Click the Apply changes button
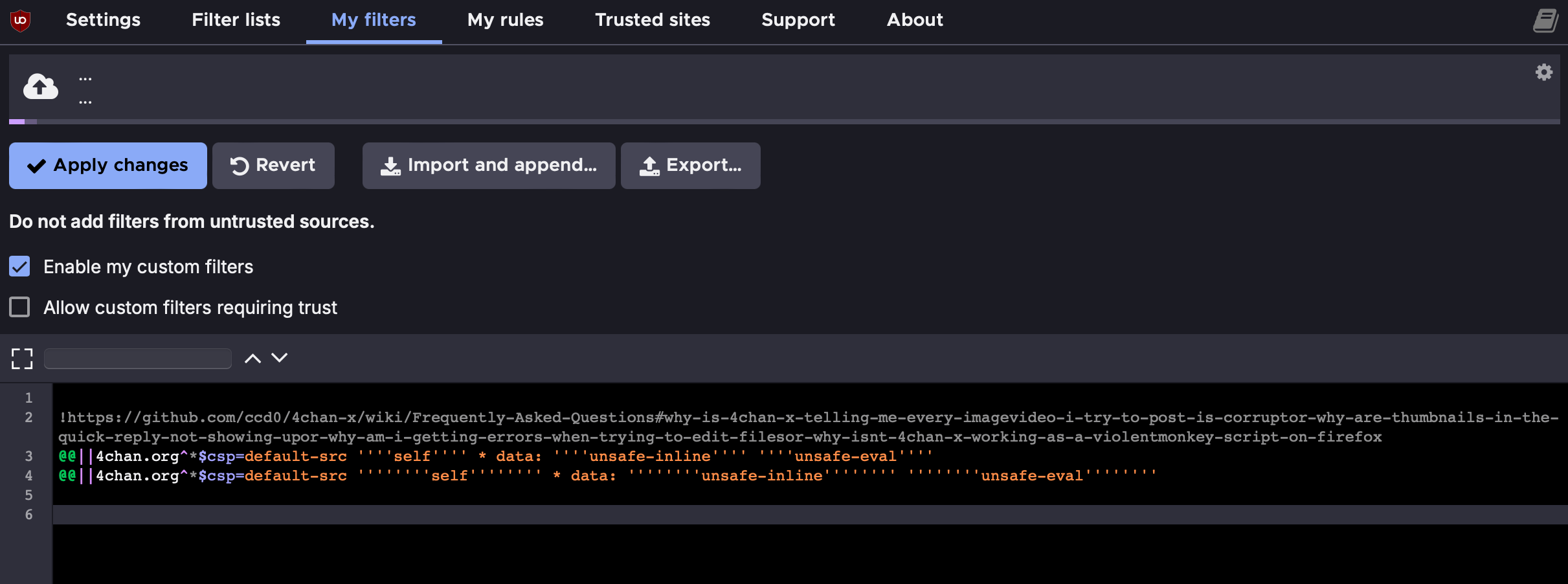 [x=108, y=166]
